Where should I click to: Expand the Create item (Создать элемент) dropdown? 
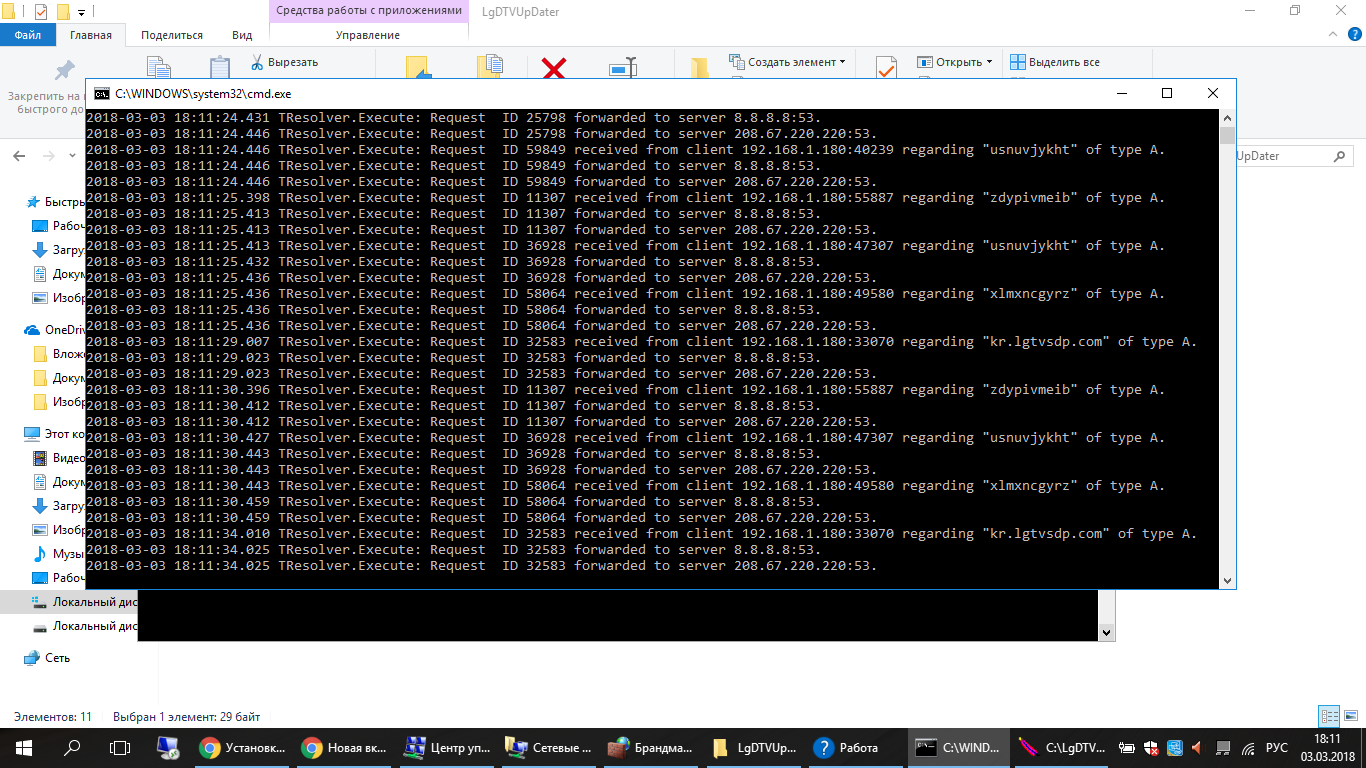tap(842, 62)
